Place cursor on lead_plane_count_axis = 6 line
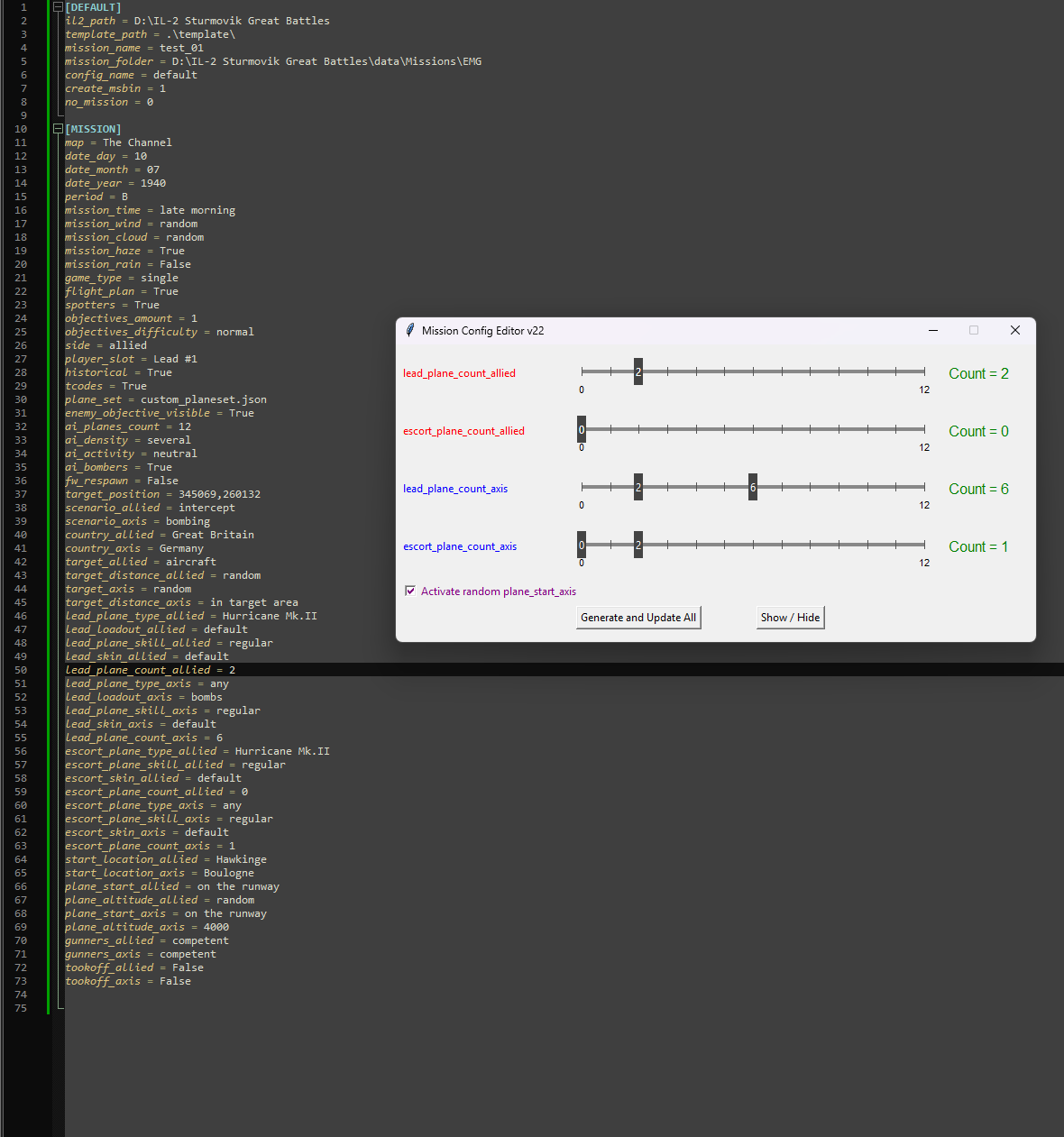Viewport: 1064px width, 1137px height. point(144,738)
